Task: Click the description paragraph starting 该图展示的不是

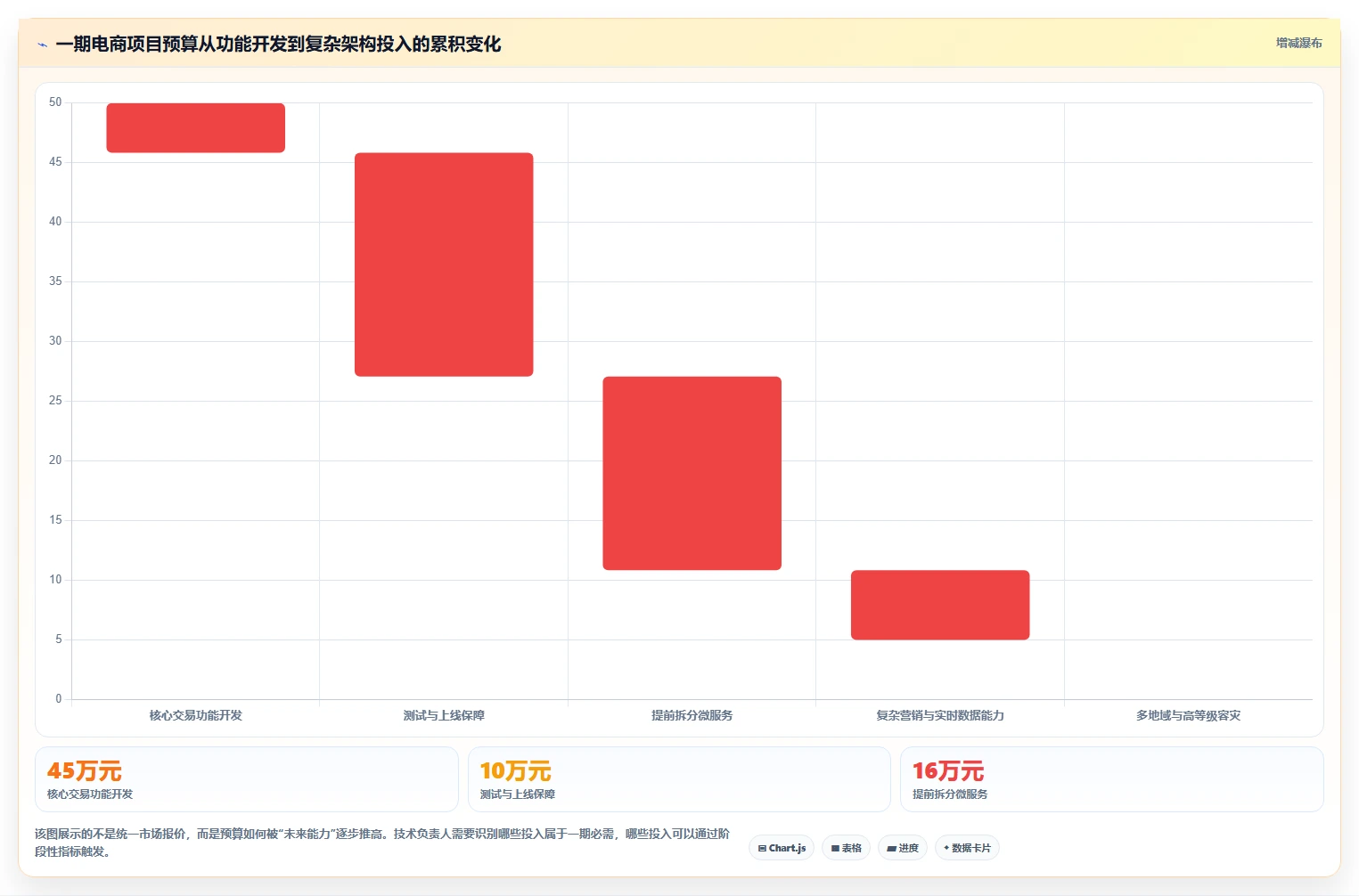Action: pyautogui.click(x=382, y=843)
